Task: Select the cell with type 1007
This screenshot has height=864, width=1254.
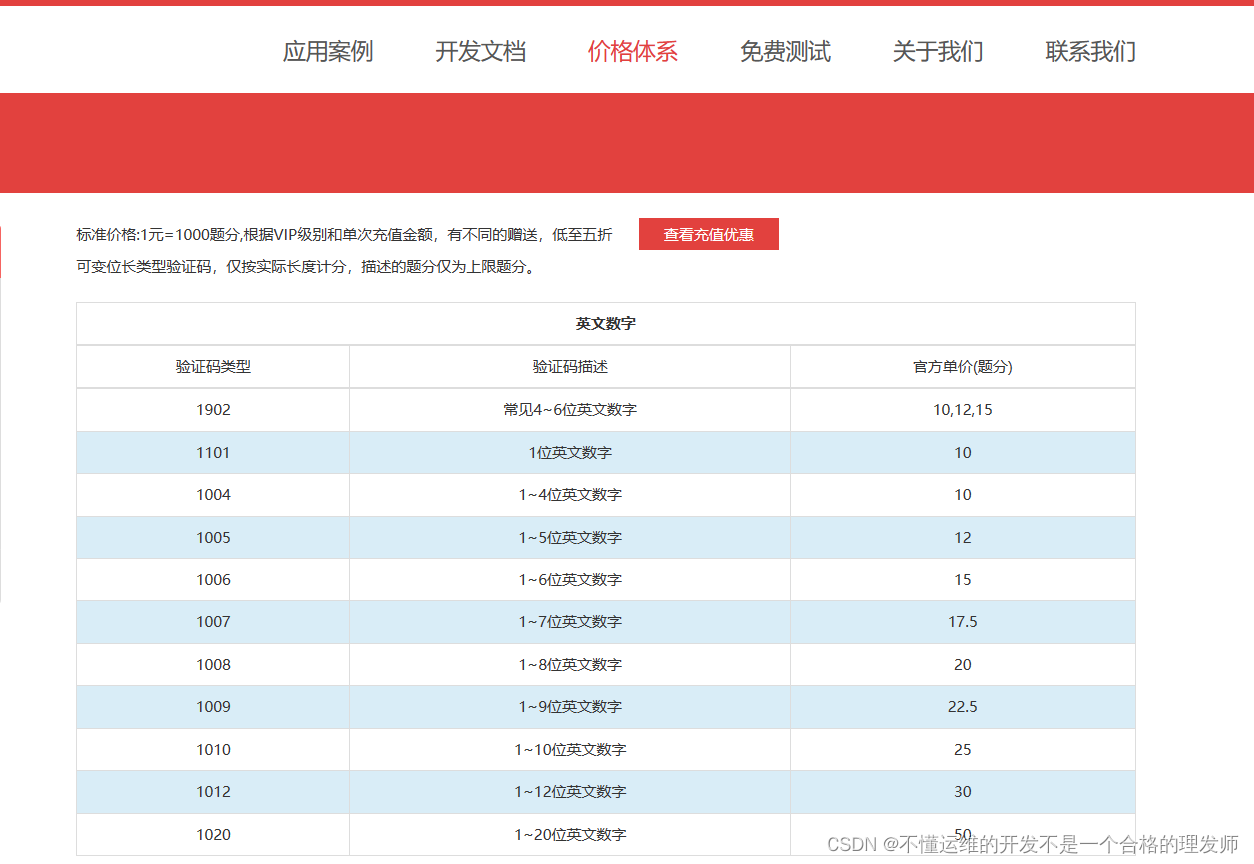Action: (213, 622)
